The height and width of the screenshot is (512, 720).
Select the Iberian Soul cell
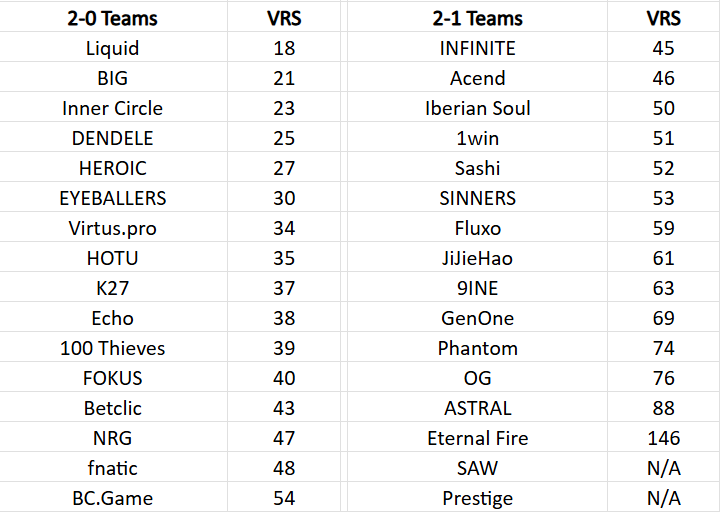pyautogui.click(x=478, y=108)
